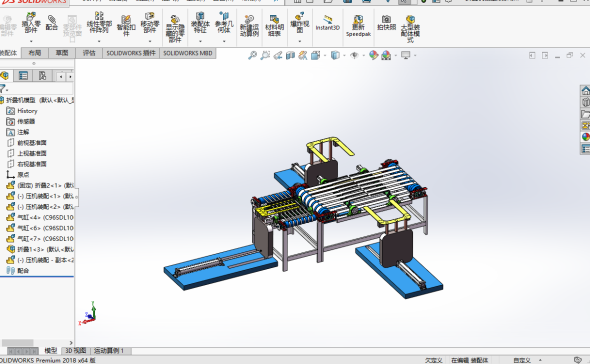The height and width of the screenshot is (364, 590).
Task: Open the ConfigurationManager tab icon
Action: (x=43, y=76)
